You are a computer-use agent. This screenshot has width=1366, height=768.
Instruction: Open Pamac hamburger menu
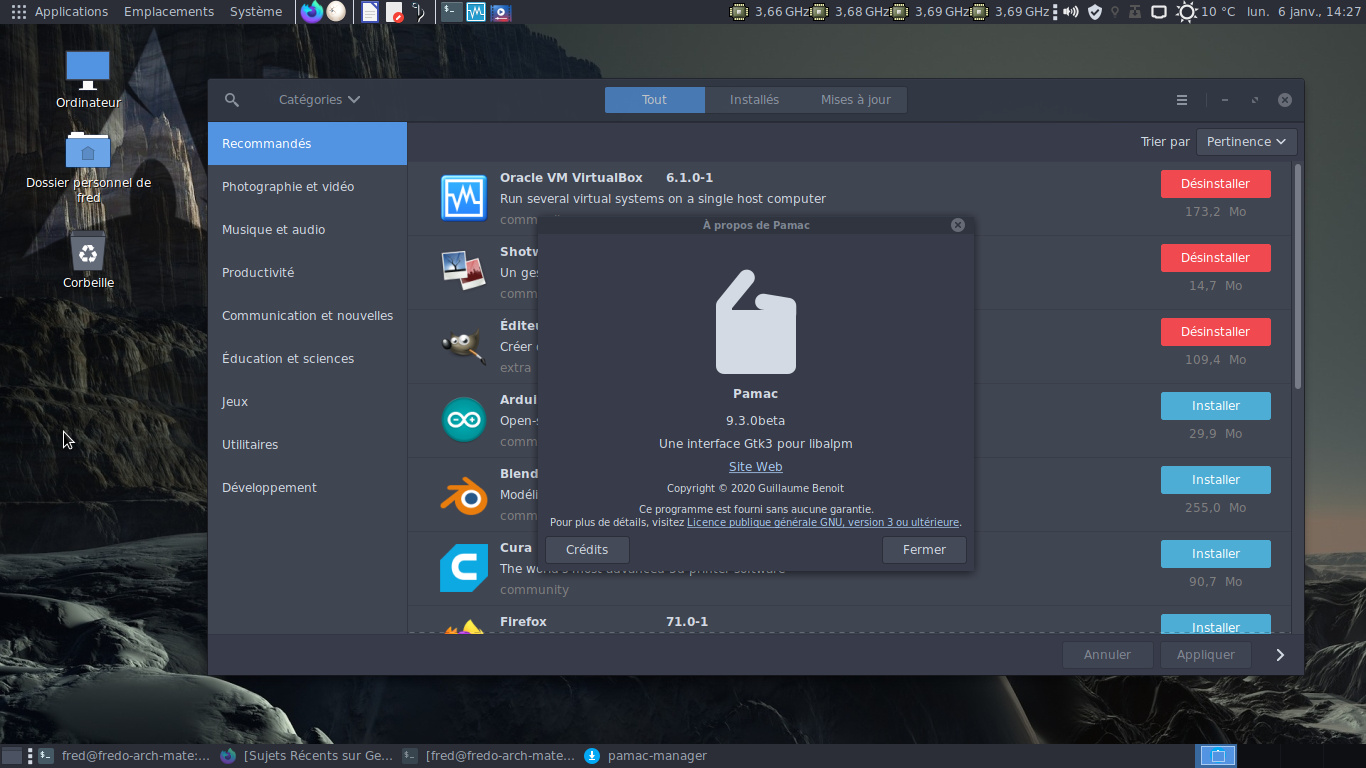tap(1182, 100)
